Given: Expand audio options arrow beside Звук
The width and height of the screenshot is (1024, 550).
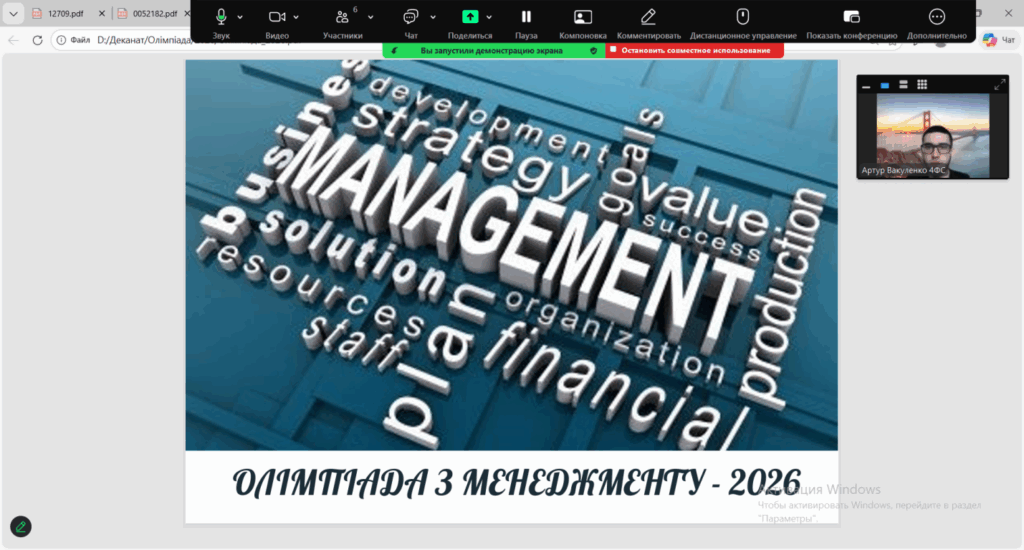Looking at the screenshot, I should 240,17.
